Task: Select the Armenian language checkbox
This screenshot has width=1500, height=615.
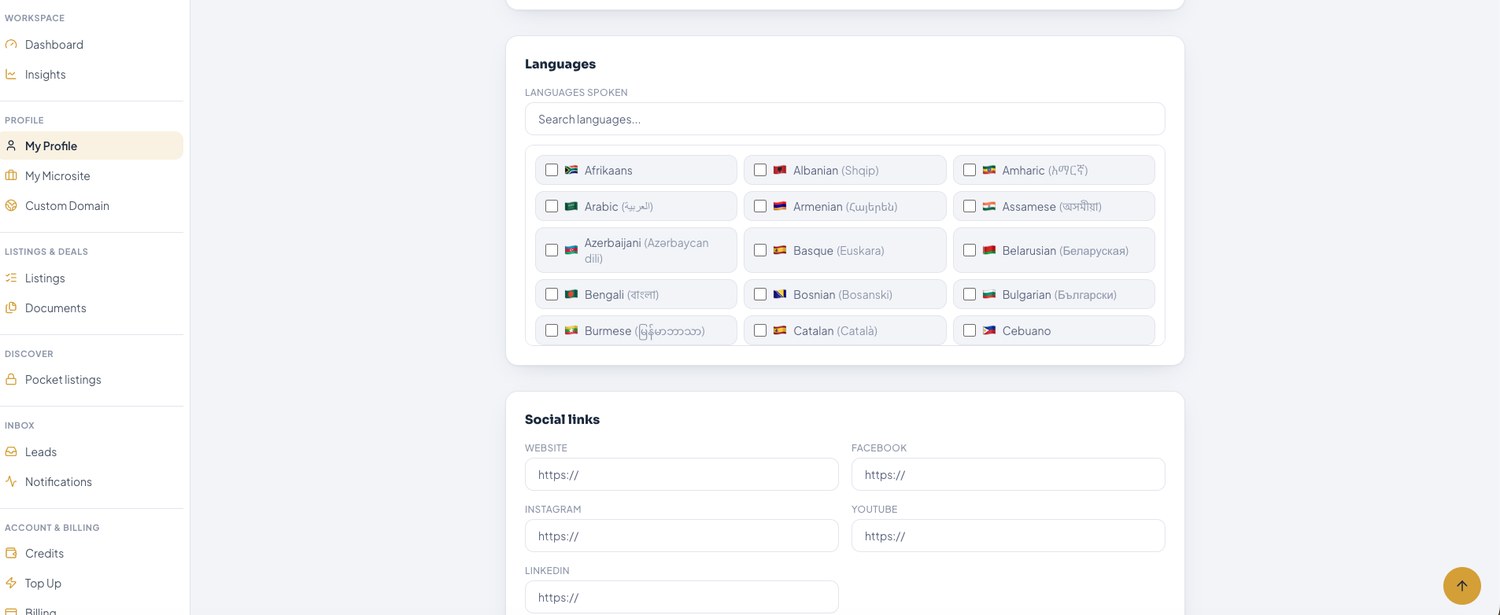Action: coord(760,206)
